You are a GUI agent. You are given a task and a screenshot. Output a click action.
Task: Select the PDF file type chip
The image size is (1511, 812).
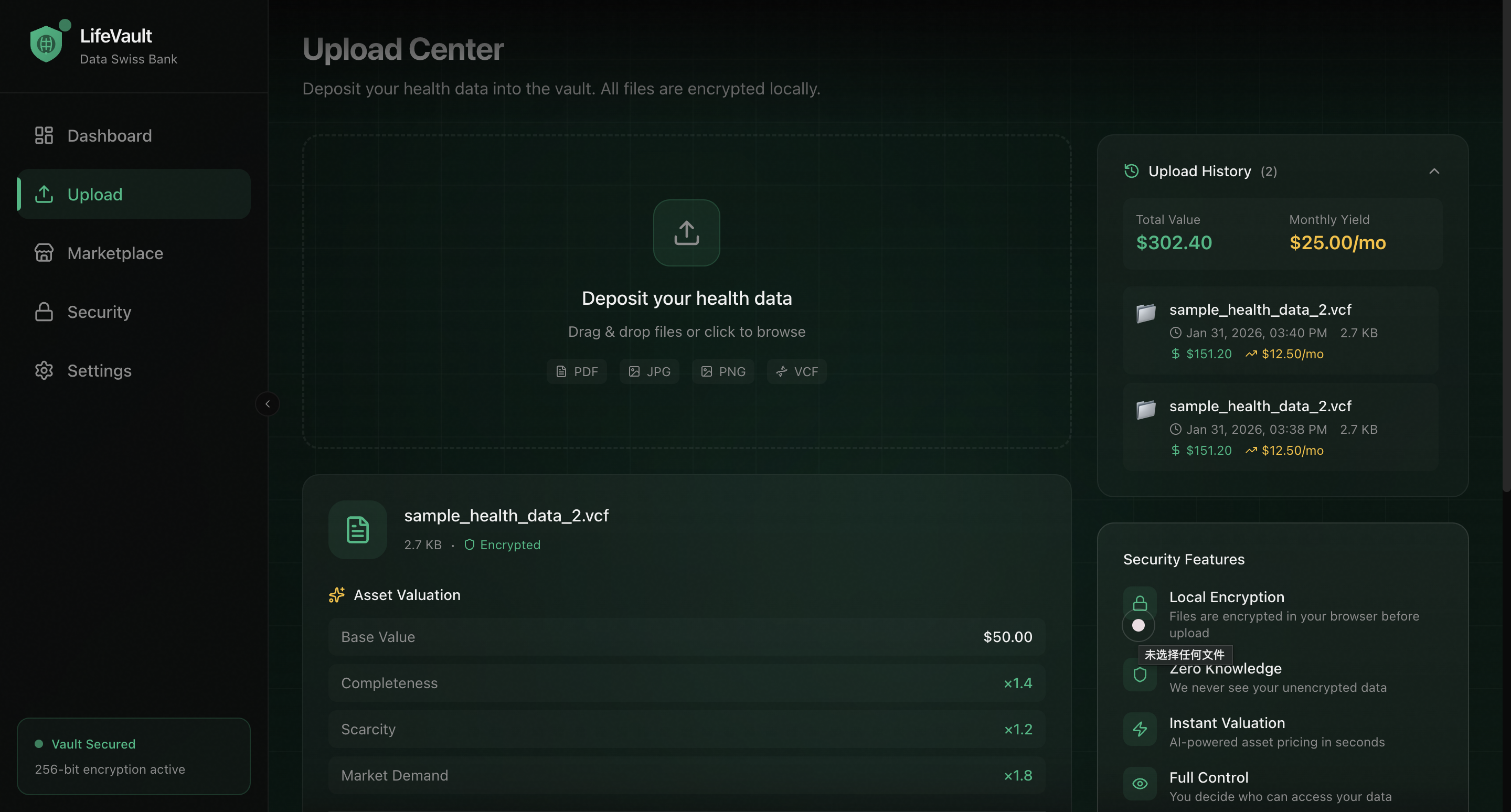click(577, 372)
